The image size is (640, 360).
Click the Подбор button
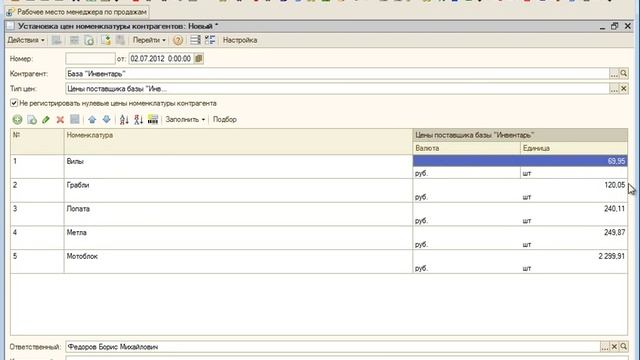tap(224, 120)
